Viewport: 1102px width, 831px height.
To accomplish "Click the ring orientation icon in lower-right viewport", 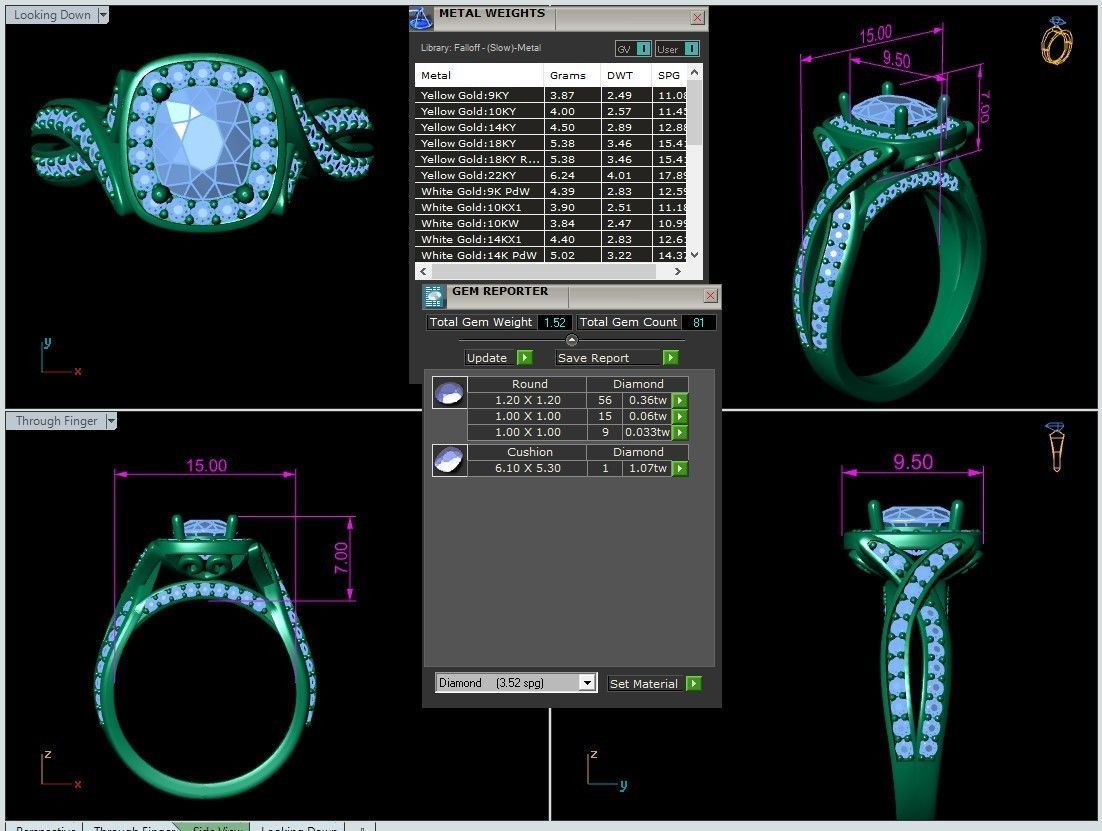I will click(x=1056, y=446).
